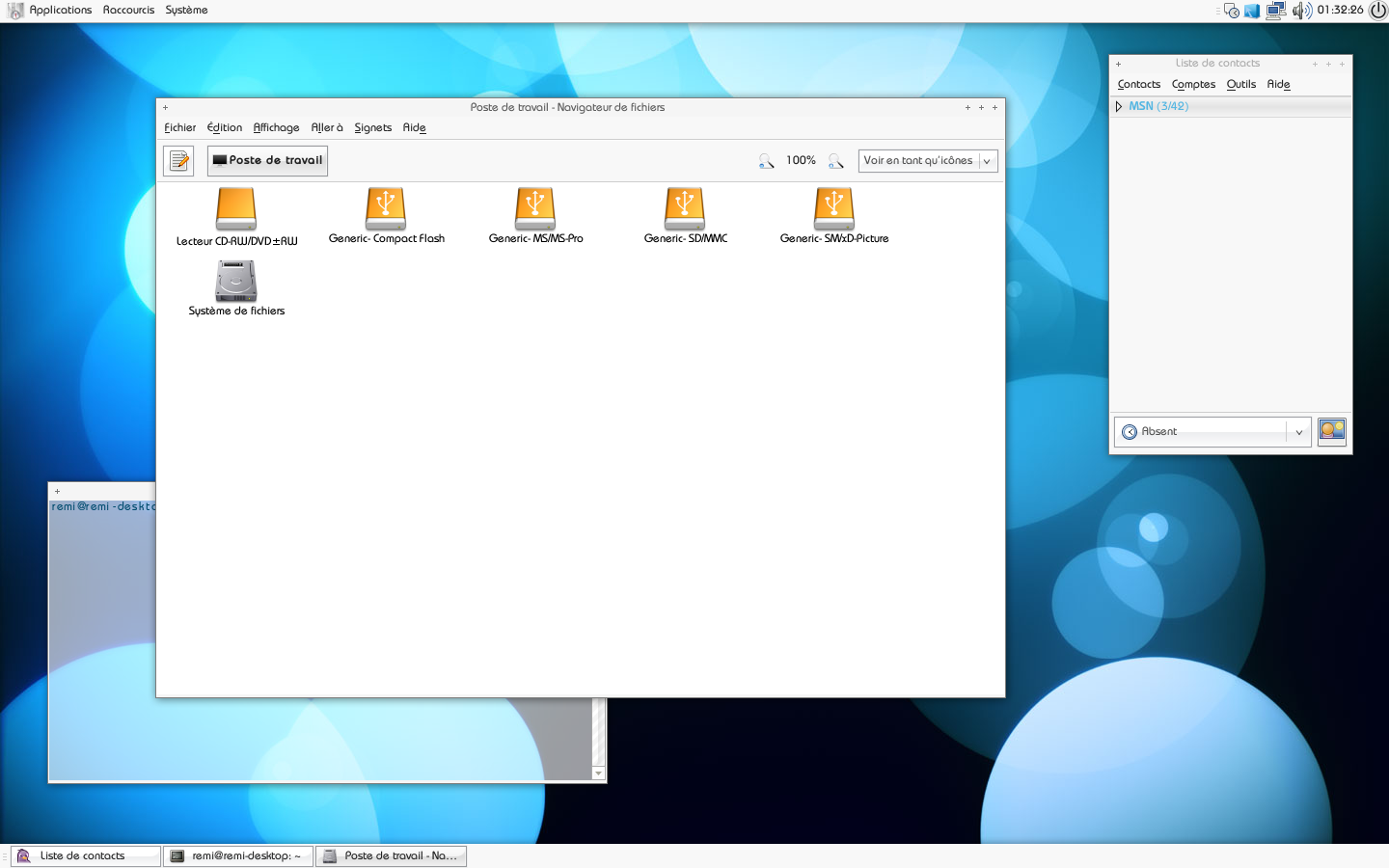Image resolution: width=1389 pixels, height=868 pixels.
Task: Open the Système panel menu
Action: (x=186, y=10)
